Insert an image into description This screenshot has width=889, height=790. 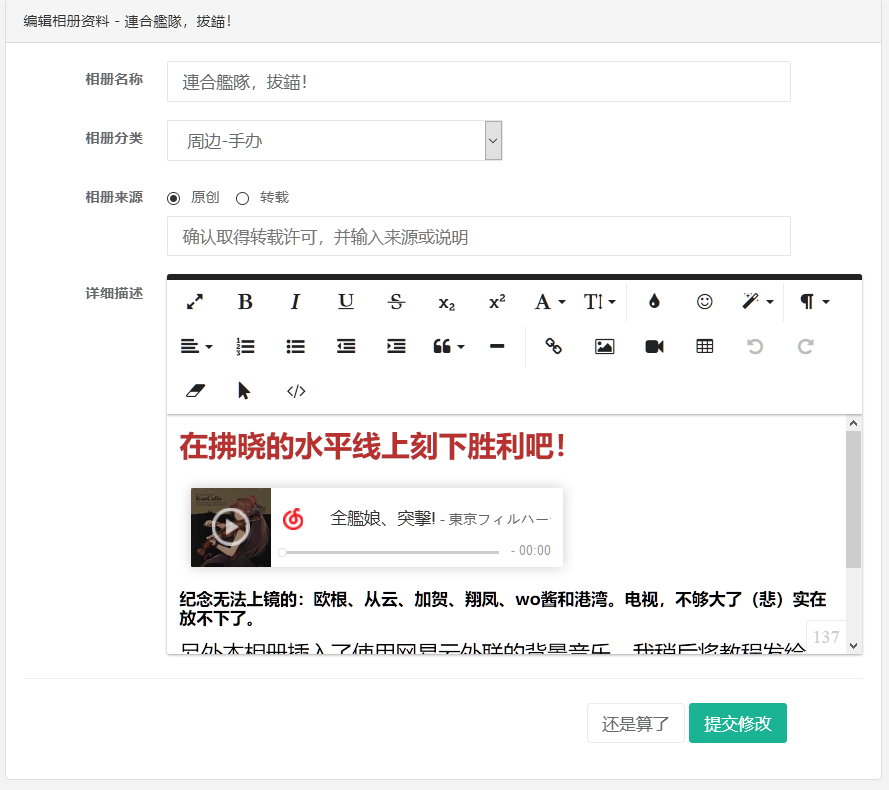pos(604,346)
